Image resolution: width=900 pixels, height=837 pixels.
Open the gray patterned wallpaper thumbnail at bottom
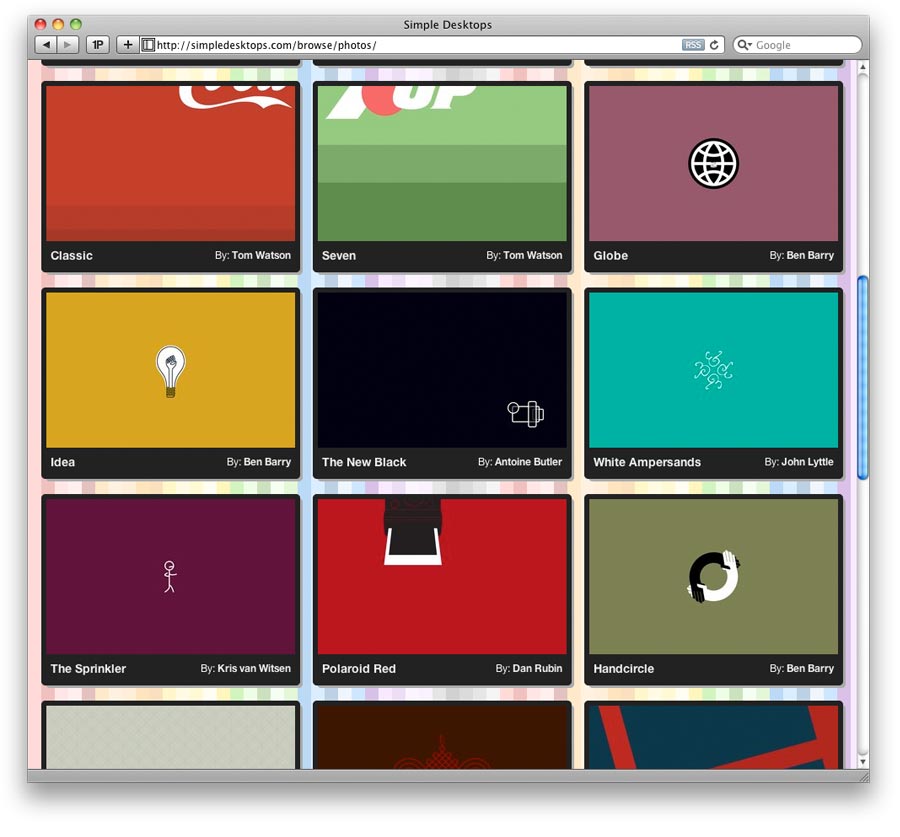coord(170,737)
